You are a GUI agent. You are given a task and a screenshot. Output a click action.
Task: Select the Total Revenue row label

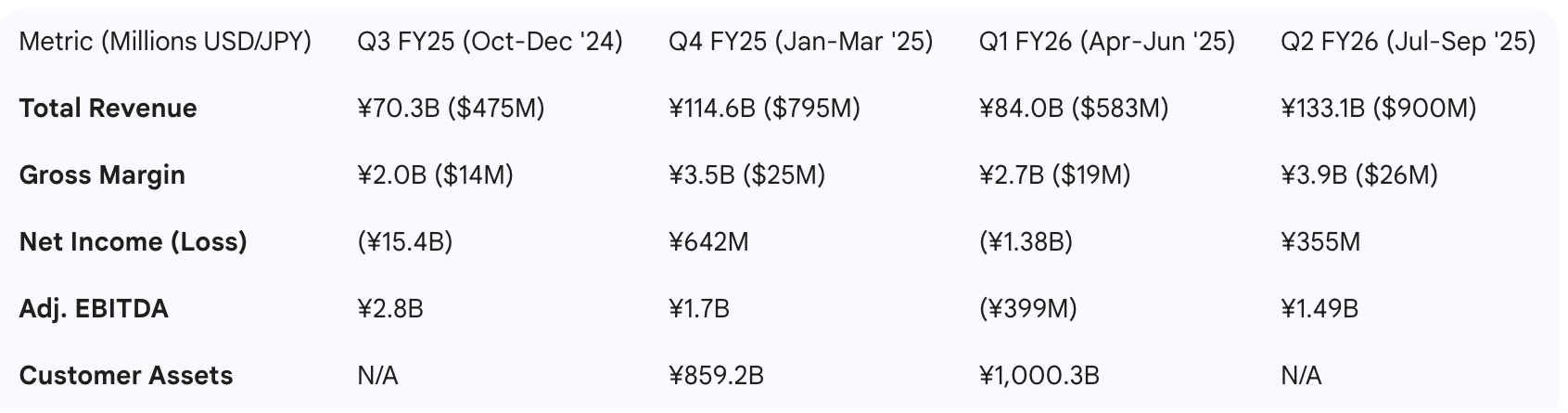(108, 109)
